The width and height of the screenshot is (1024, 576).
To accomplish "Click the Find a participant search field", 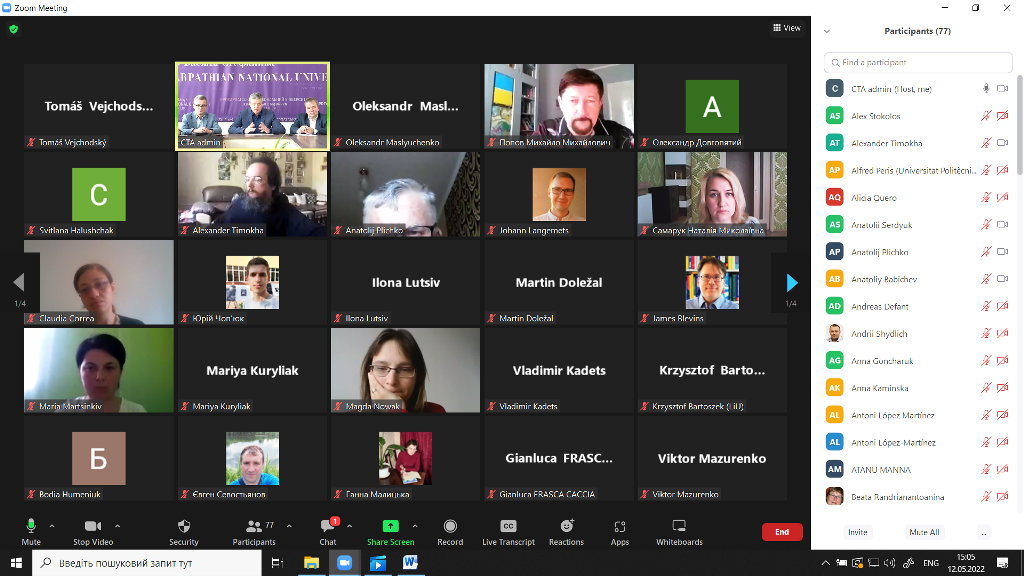I will [x=918, y=62].
